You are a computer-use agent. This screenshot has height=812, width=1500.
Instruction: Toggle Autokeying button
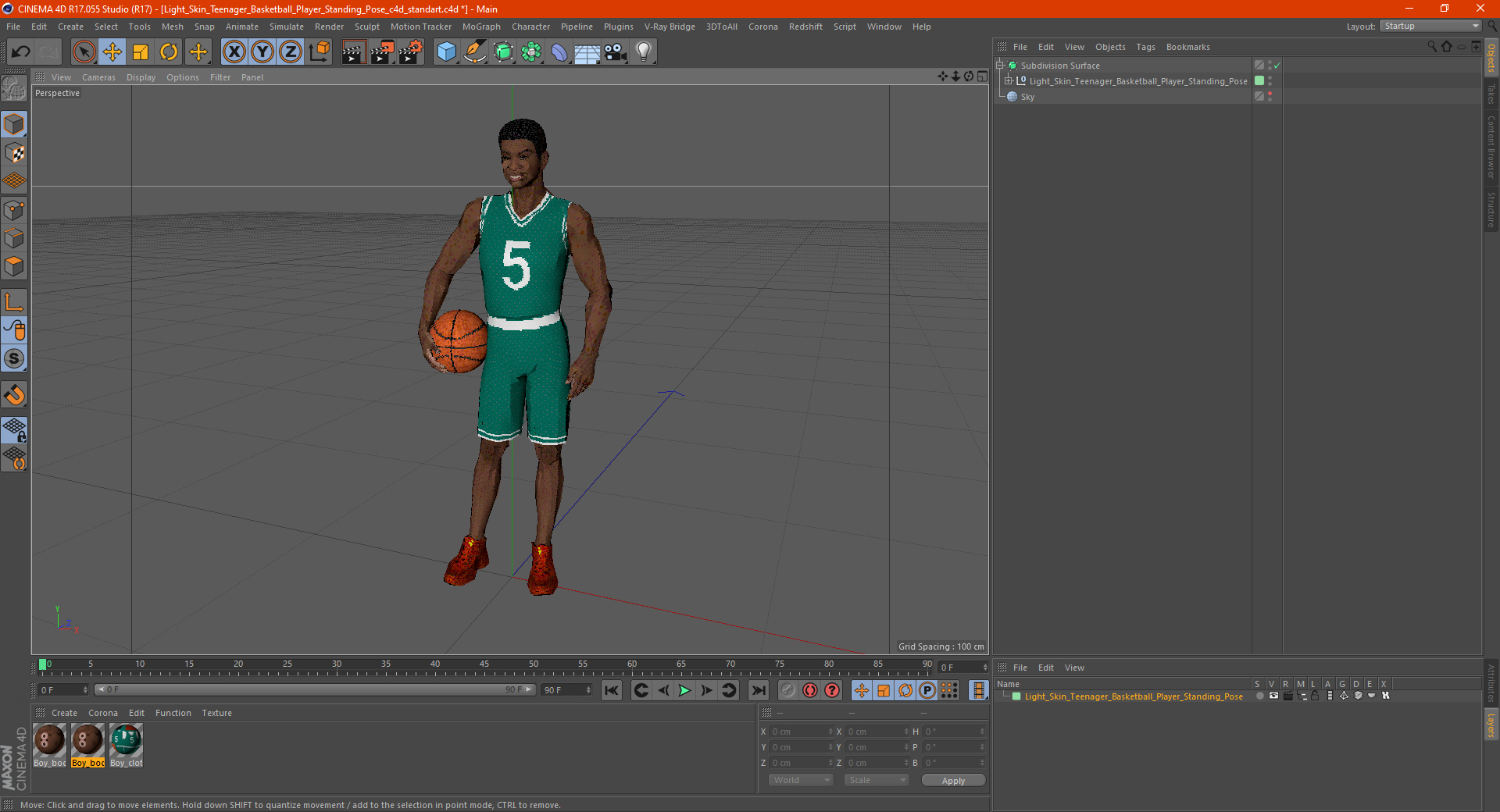pyautogui.click(x=810, y=690)
